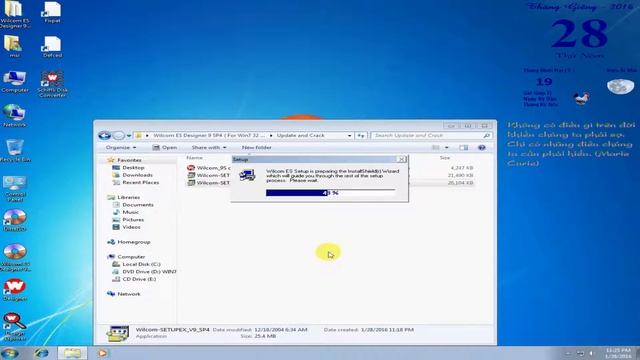Click the Explorer forward navigation arrow

pyautogui.click(x=118, y=136)
